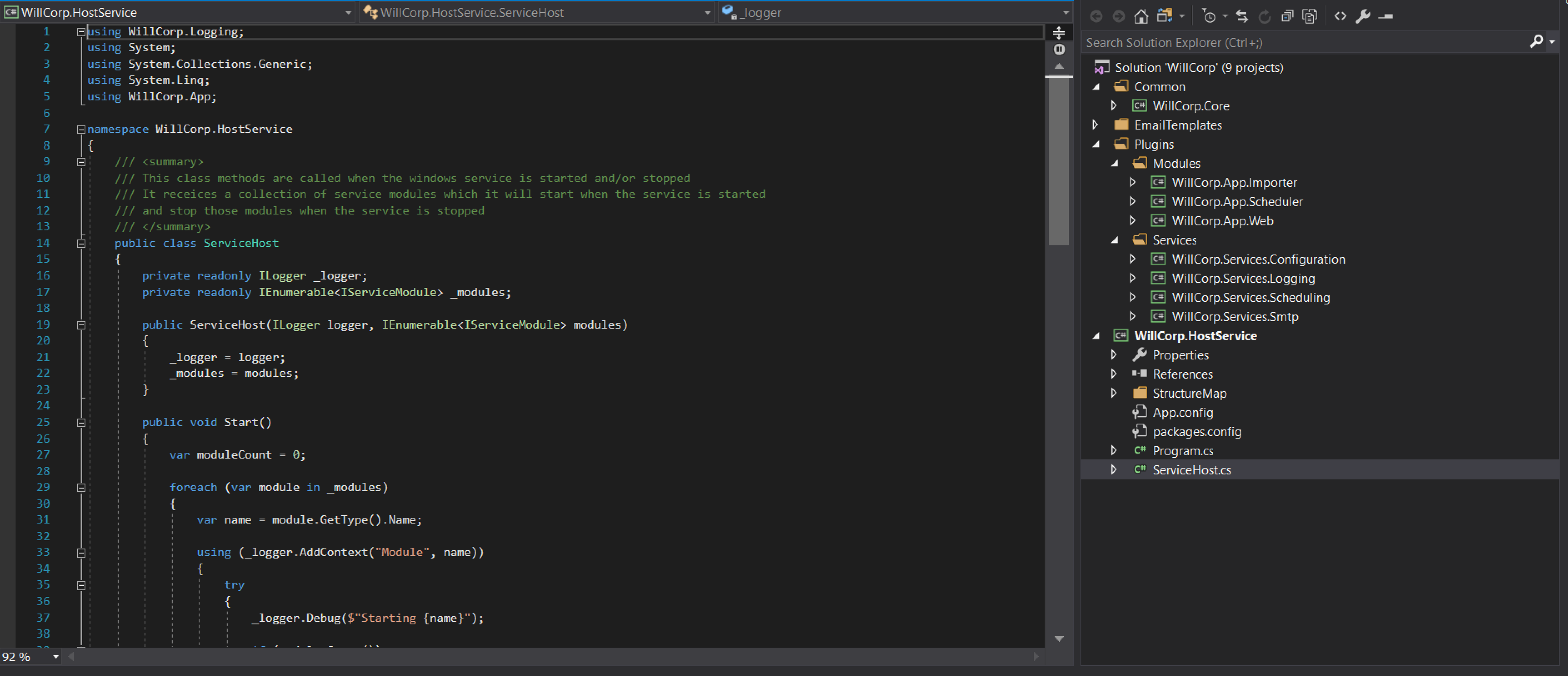This screenshot has width=1568, height=676.
Task: Collapse the ServiceHost class at line 14
Action: tap(81, 243)
